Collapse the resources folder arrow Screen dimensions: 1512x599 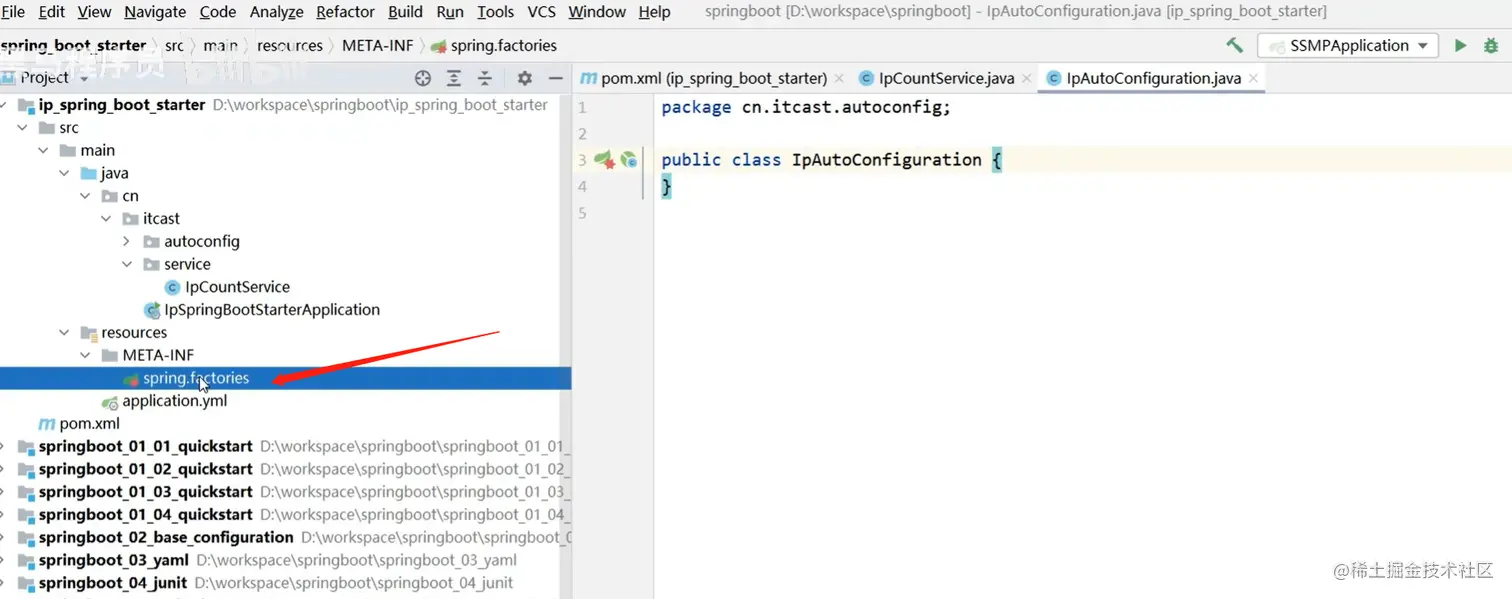[x=64, y=332]
